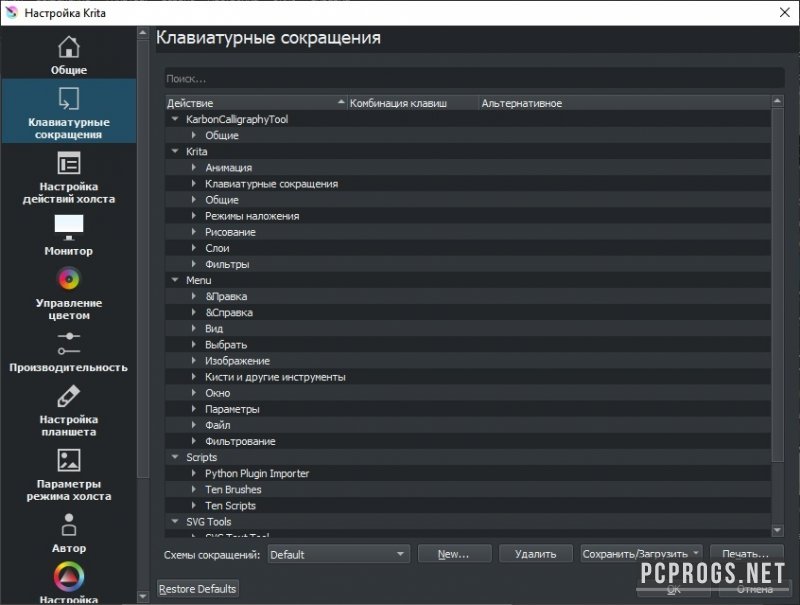Click the Удалить scheme button
Viewport: 800px width, 605px height.
click(x=535, y=553)
